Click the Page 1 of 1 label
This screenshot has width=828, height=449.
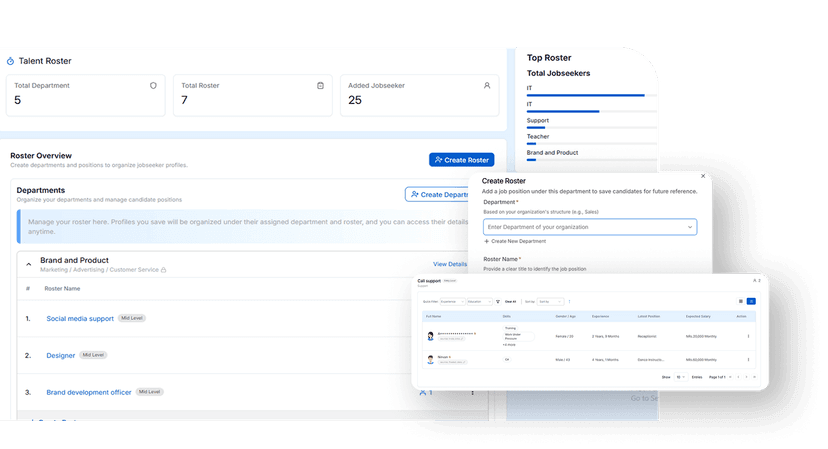717,377
